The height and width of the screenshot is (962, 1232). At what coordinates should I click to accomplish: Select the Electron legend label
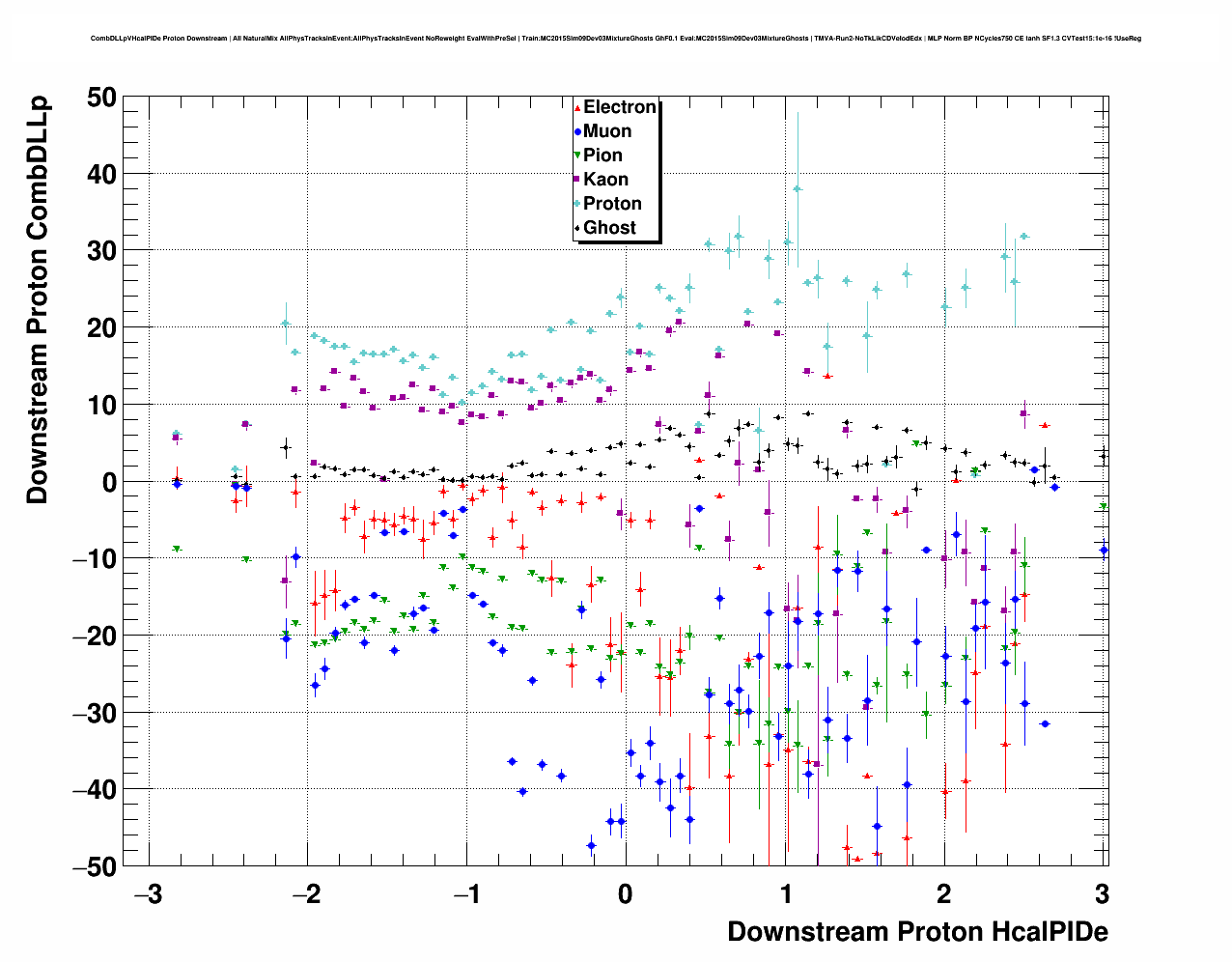[620, 107]
